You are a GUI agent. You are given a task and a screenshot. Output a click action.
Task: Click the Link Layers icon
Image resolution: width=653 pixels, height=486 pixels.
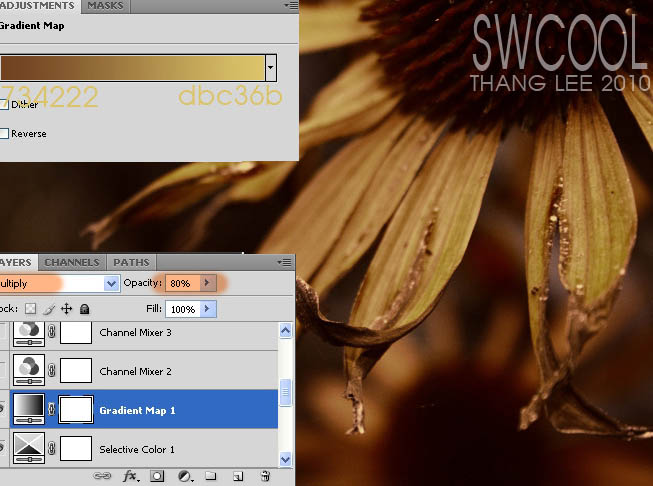pos(102,476)
